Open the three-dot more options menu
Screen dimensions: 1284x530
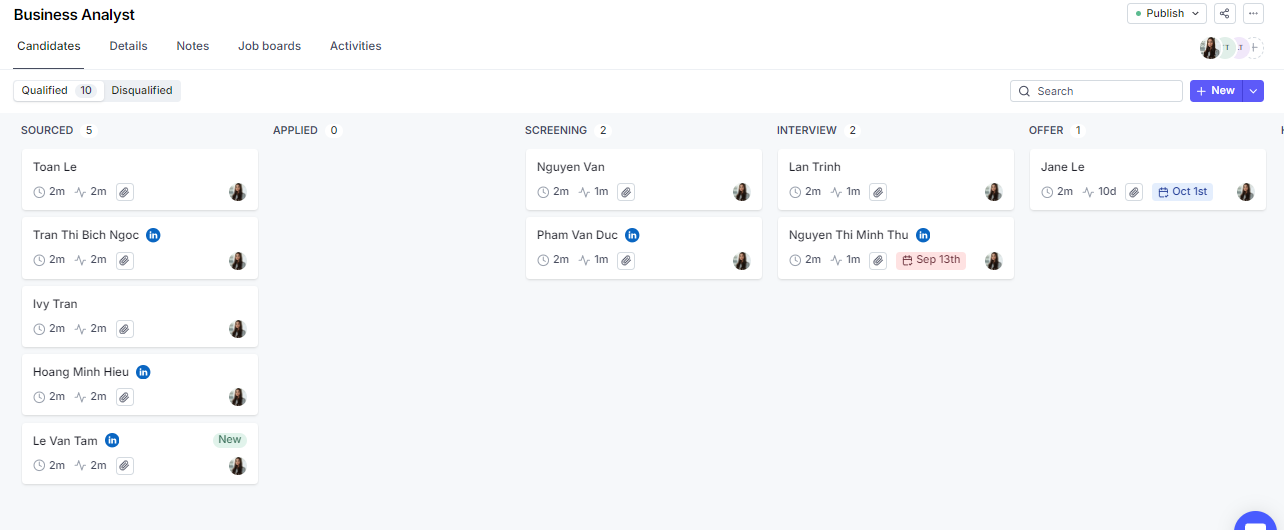1252,13
